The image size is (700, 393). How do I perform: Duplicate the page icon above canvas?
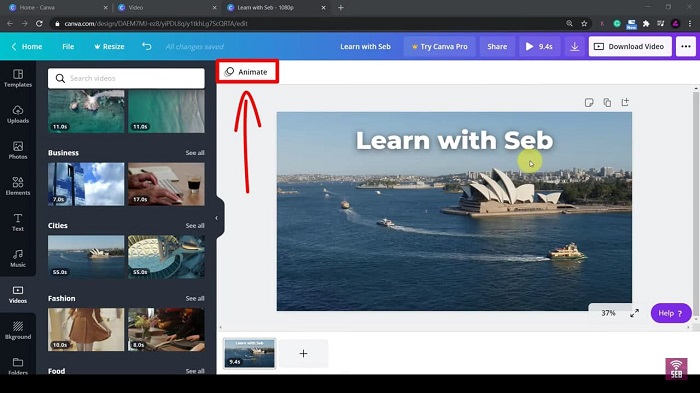coord(607,103)
